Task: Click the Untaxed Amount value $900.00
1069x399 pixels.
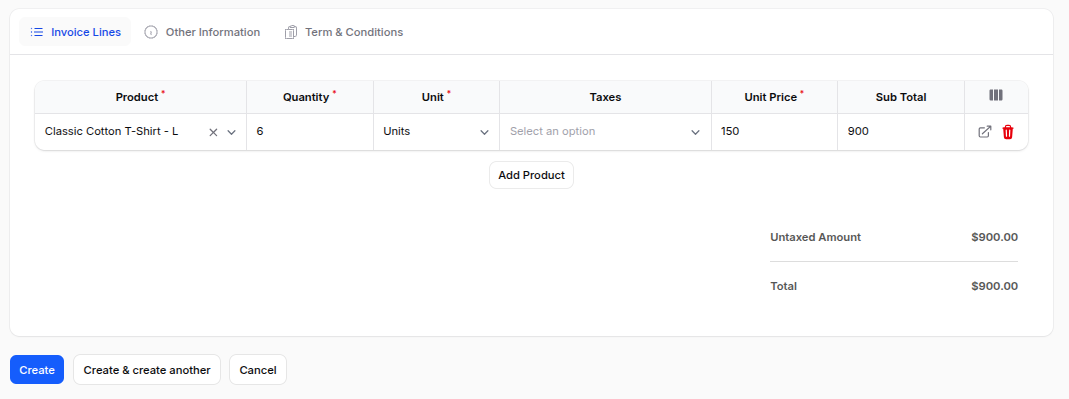Action: (x=995, y=237)
